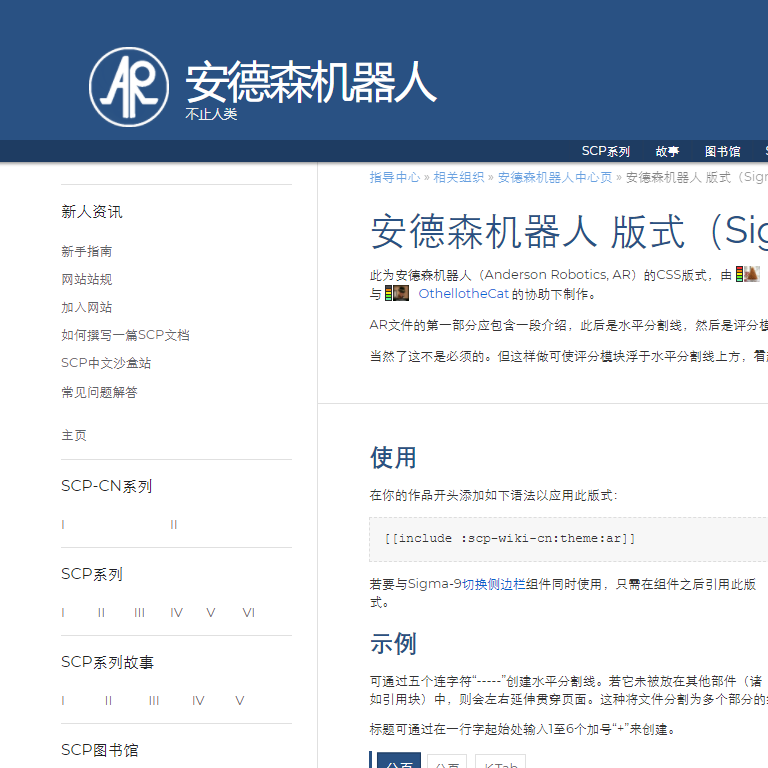Image resolution: width=768 pixels, height=768 pixels.
Task: Click the author avatar ending the first line
Action: pos(750,274)
